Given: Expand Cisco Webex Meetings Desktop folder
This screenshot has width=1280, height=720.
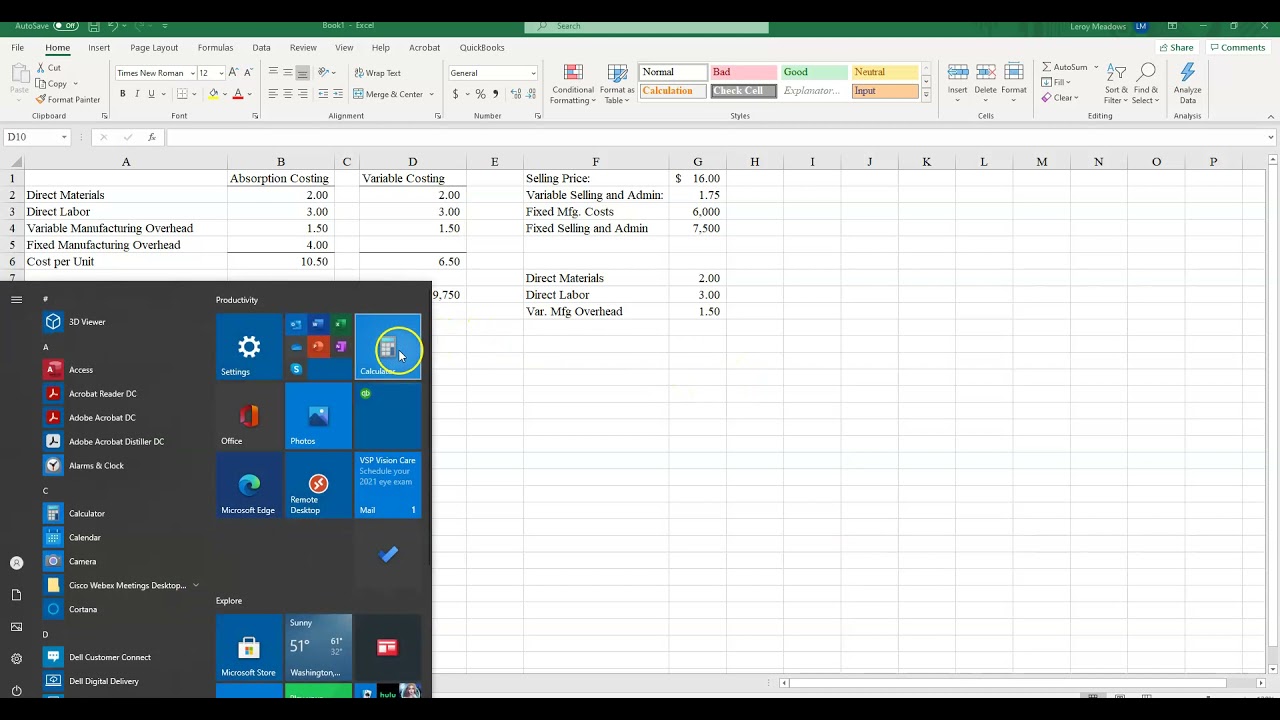Looking at the screenshot, I should pos(196,585).
